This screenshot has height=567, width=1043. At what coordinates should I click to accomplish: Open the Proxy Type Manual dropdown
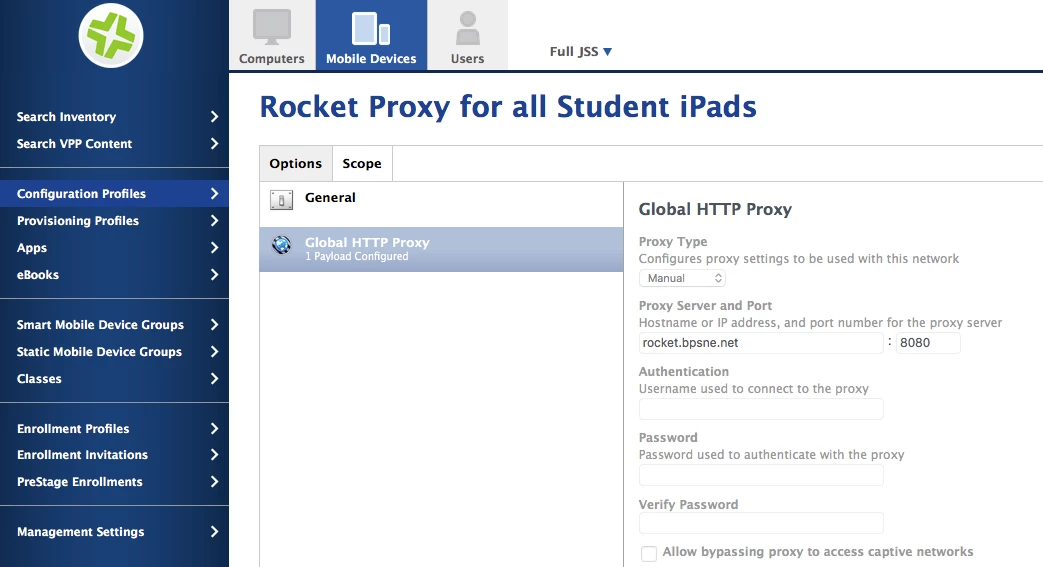click(x=682, y=278)
